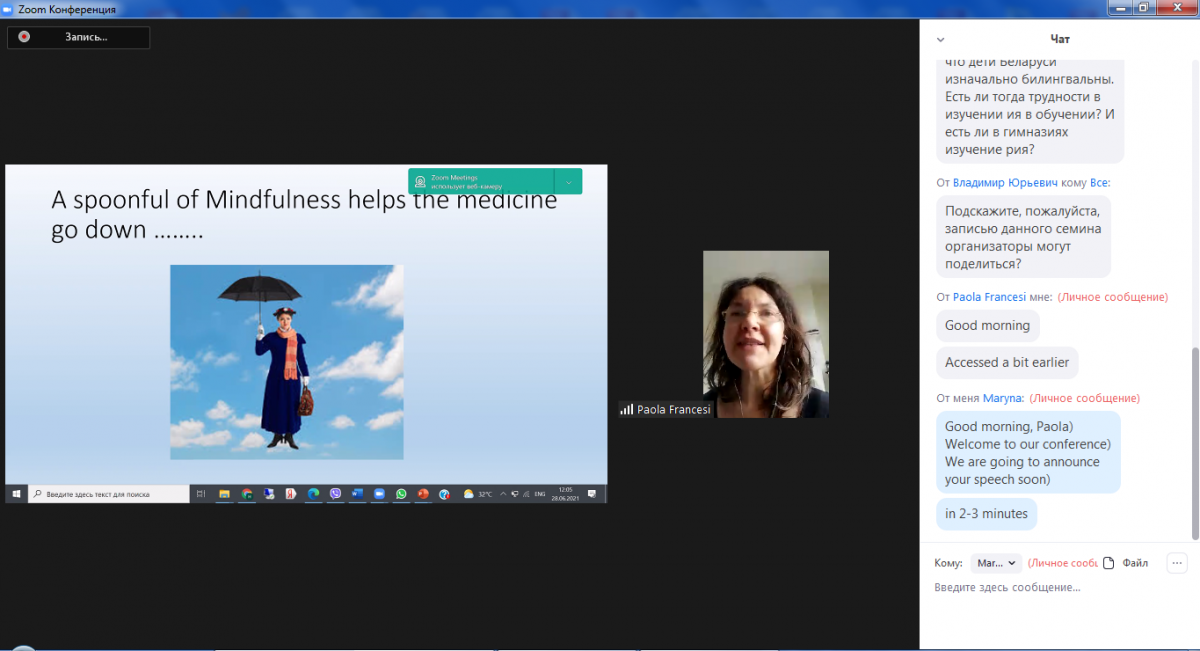Click the file attachment page icon
Viewport: 1200px width, 651px height.
1108,563
